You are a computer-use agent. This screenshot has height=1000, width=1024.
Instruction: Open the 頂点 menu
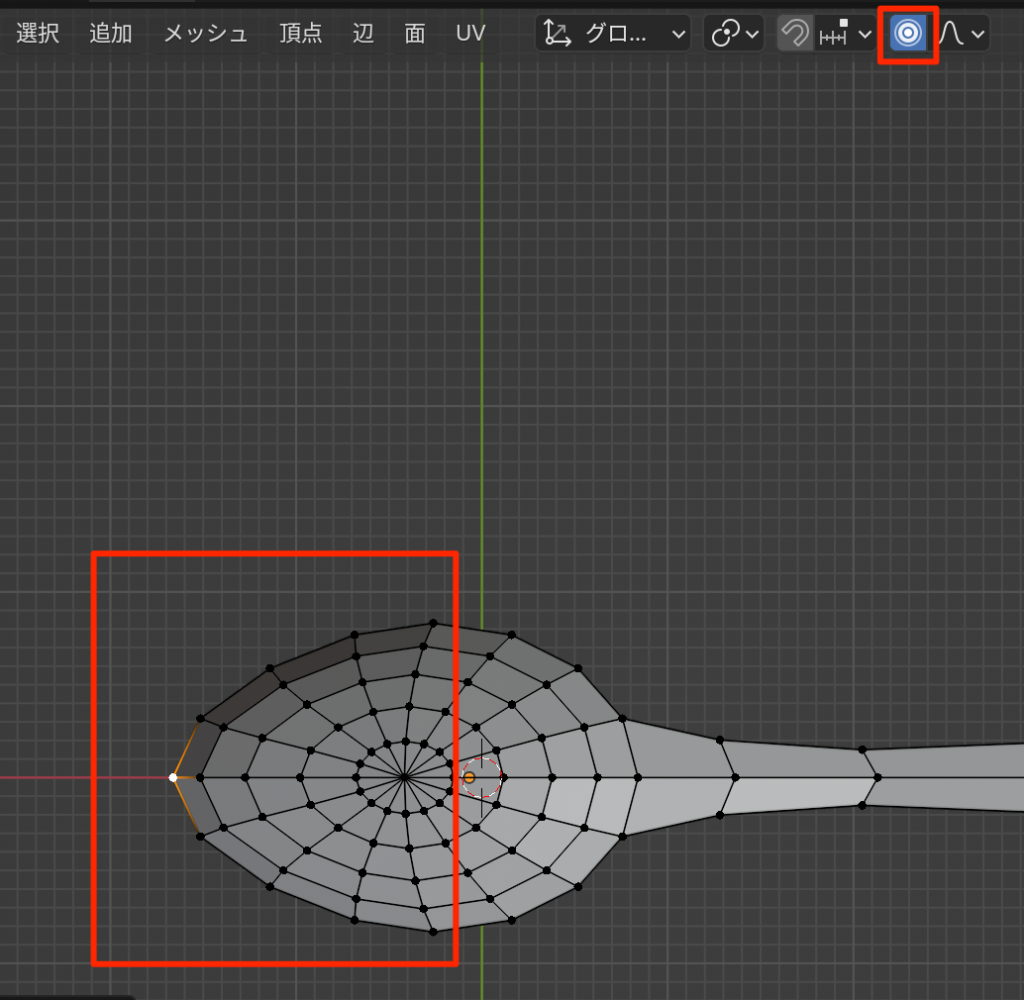(300, 34)
